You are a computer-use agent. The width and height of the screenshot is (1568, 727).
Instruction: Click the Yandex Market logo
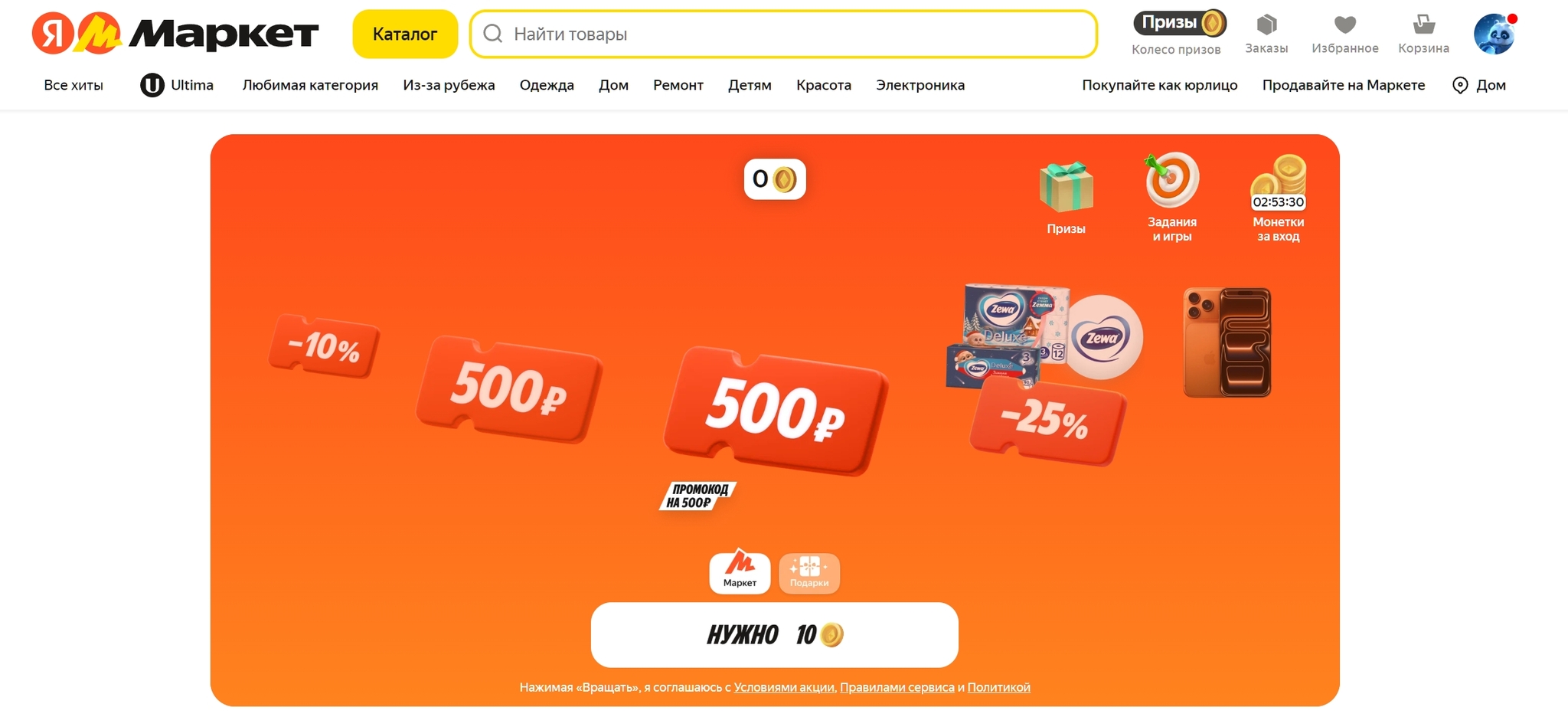pyautogui.click(x=175, y=34)
